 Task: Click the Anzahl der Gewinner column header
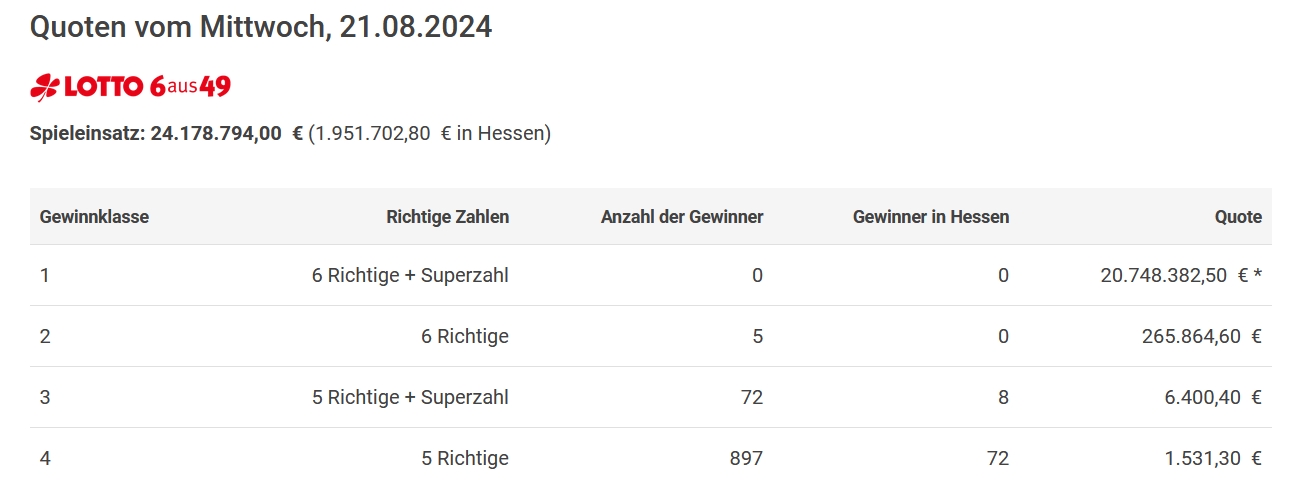pos(682,216)
